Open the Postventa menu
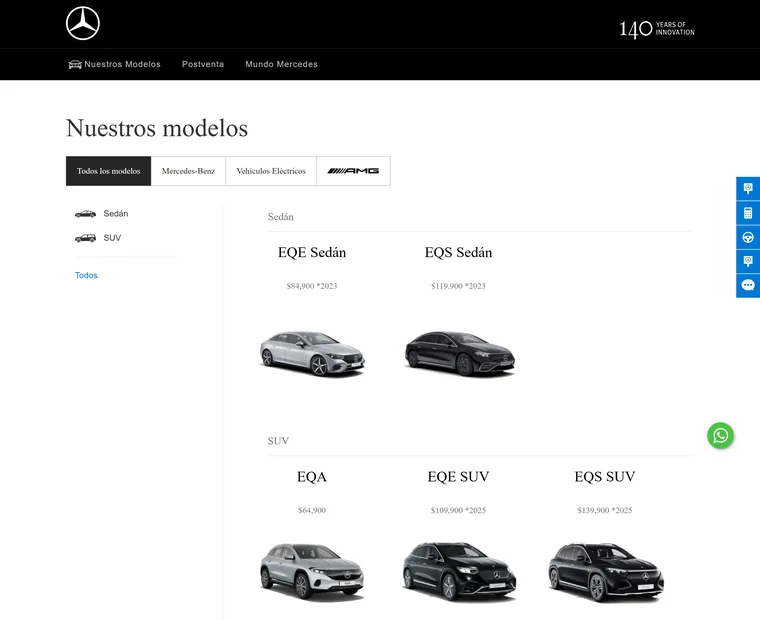Viewport: 760px width, 620px height. pyautogui.click(x=203, y=64)
